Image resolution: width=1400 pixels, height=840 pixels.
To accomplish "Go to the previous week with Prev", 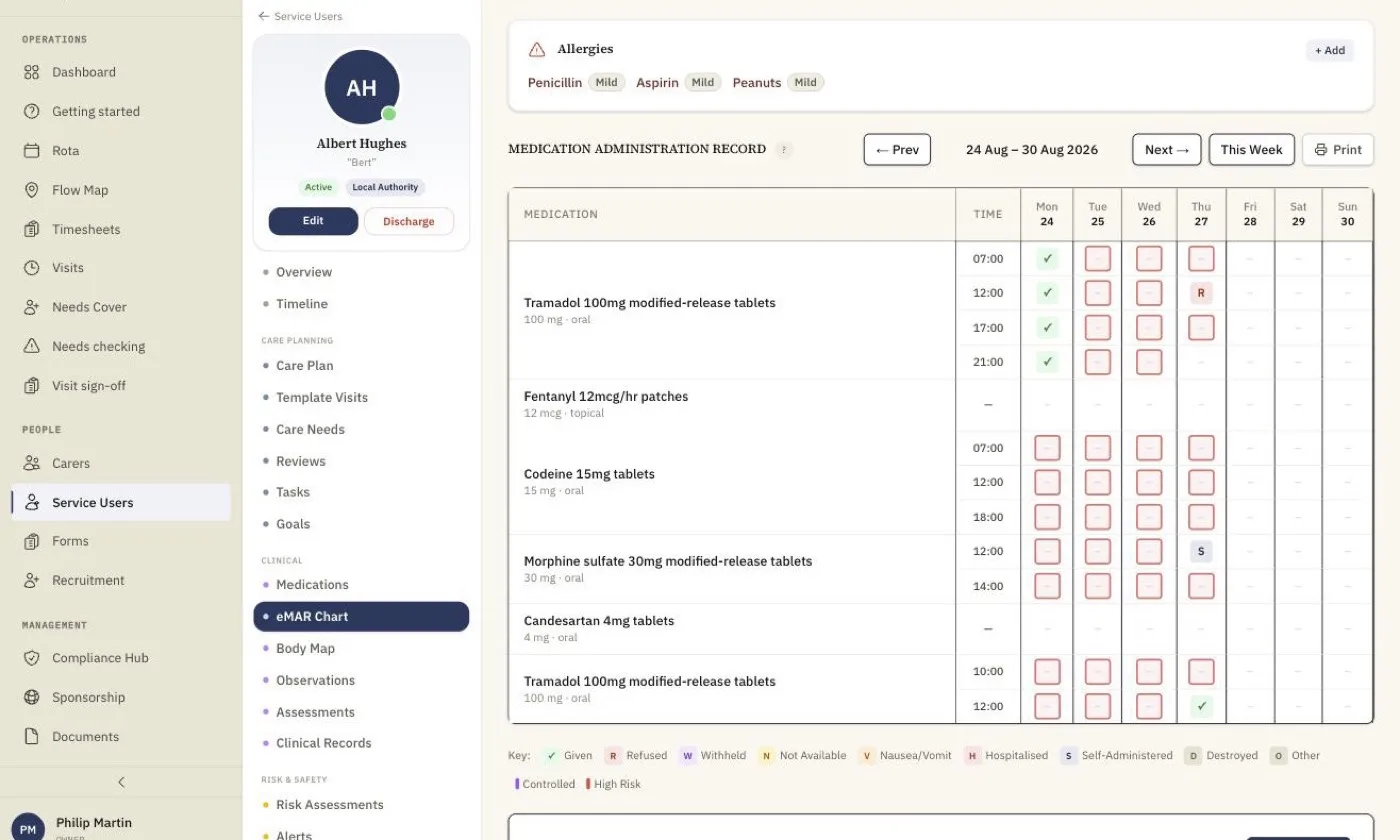I will (897, 150).
